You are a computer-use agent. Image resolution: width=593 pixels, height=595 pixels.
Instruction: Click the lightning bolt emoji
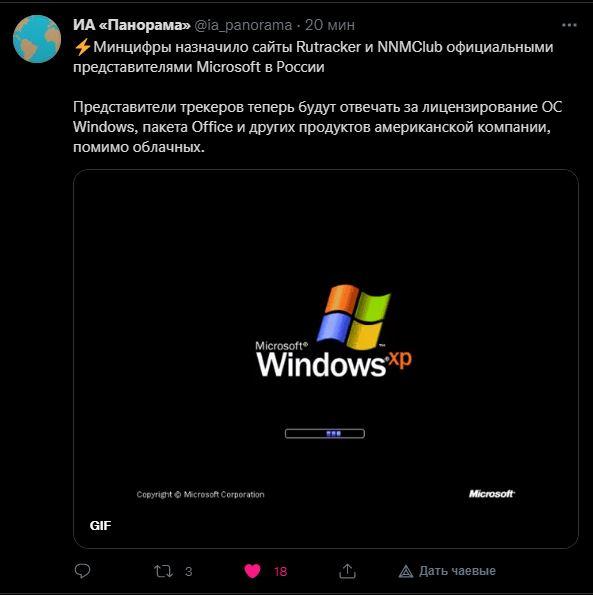click(82, 47)
